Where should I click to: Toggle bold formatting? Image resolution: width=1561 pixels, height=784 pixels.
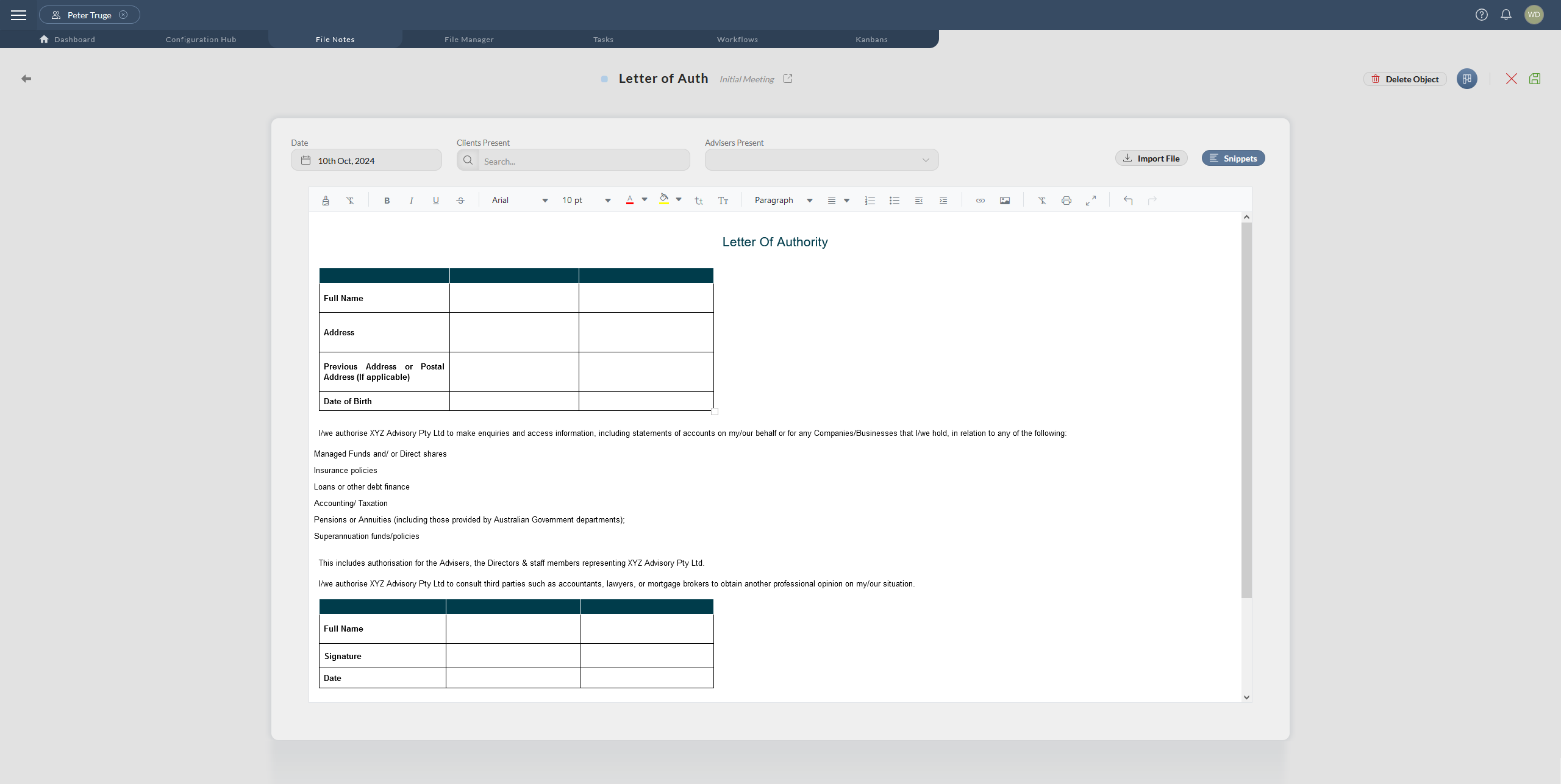coord(387,200)
